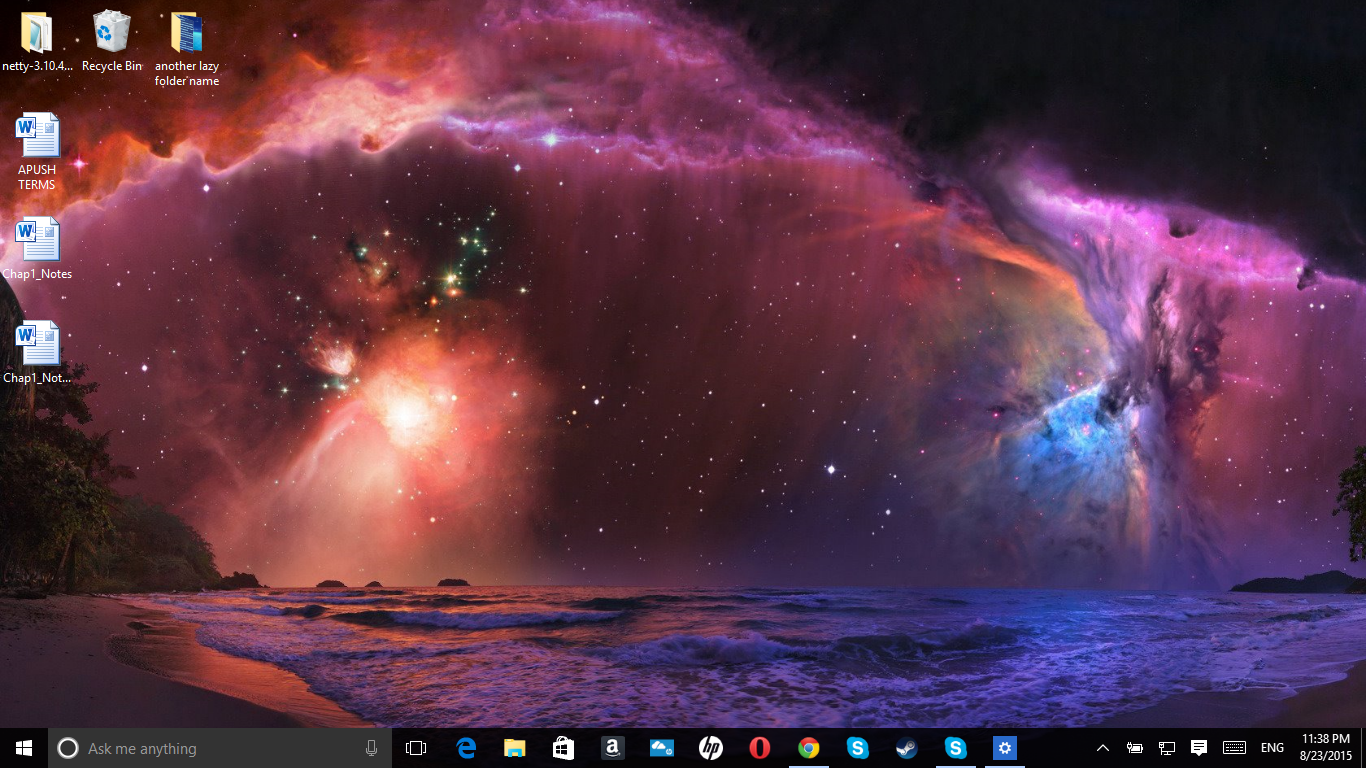Launch the Opera browser from the taskbar
The image size is (1366, 768).
pos(760,748)
